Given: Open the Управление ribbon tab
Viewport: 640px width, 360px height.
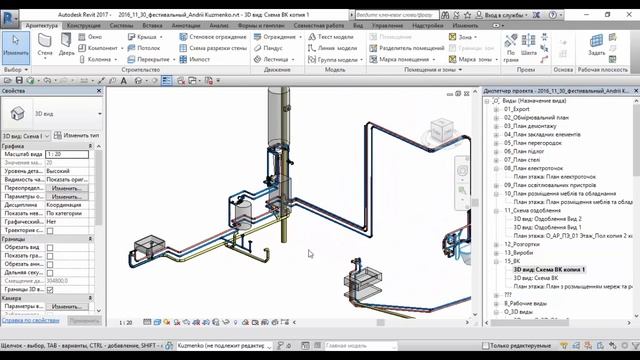Looking at the screenshot, I should [387, 26].
